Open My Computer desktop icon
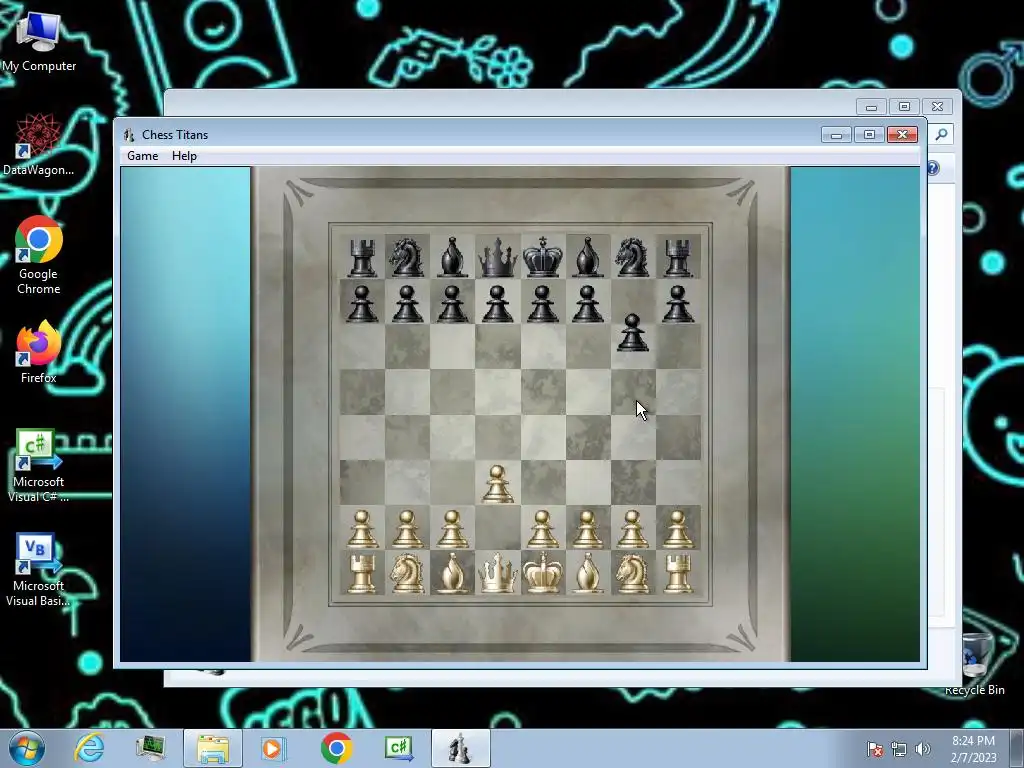Viewport: 1024px width, 768px height. 39,42
